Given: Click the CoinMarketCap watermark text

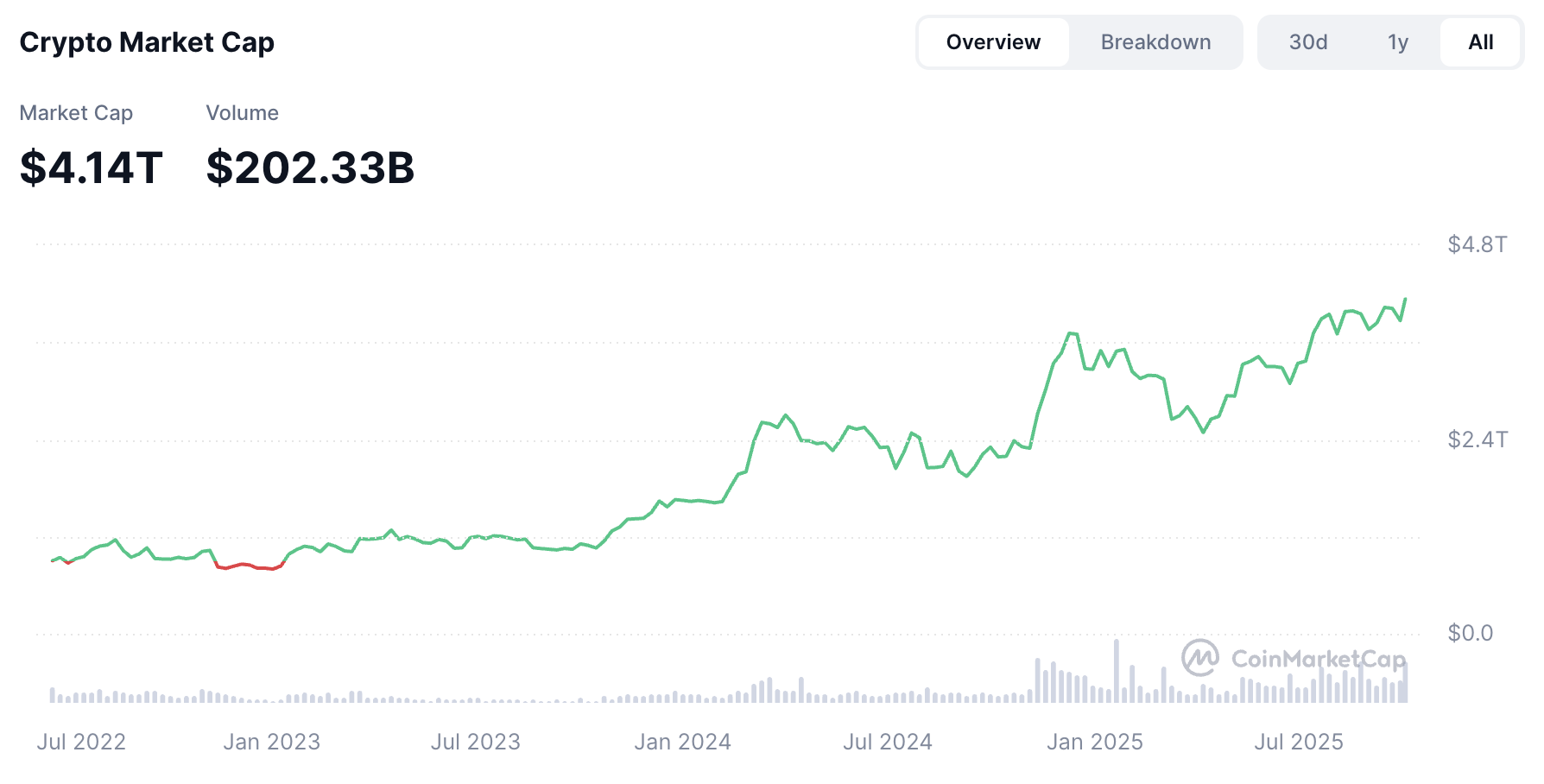Looking at the screenshot, I should [x=1318, y=660].
